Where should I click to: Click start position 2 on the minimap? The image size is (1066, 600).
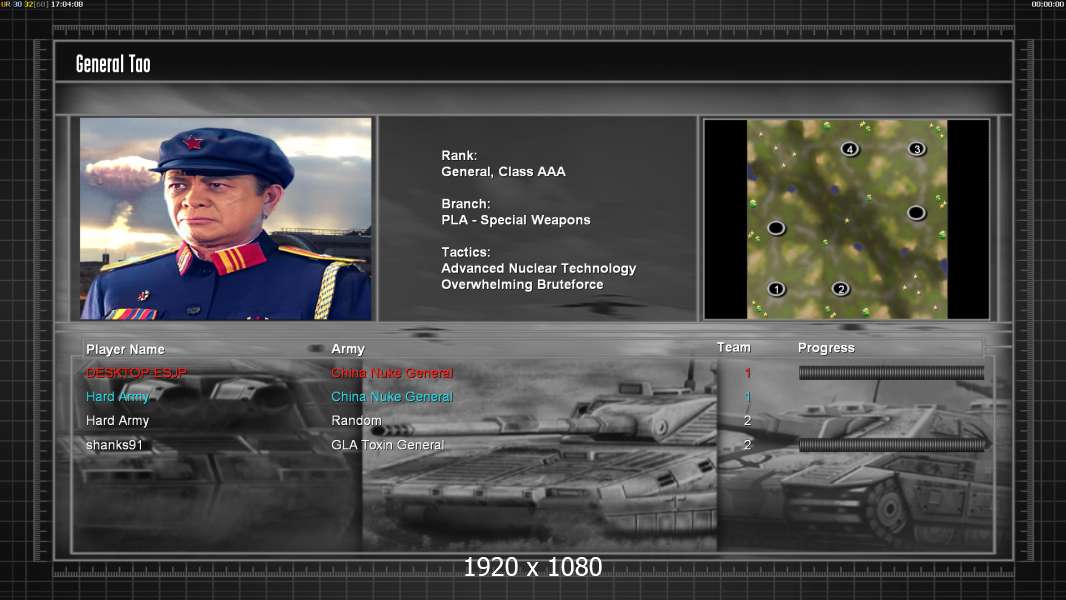(841, 289)
